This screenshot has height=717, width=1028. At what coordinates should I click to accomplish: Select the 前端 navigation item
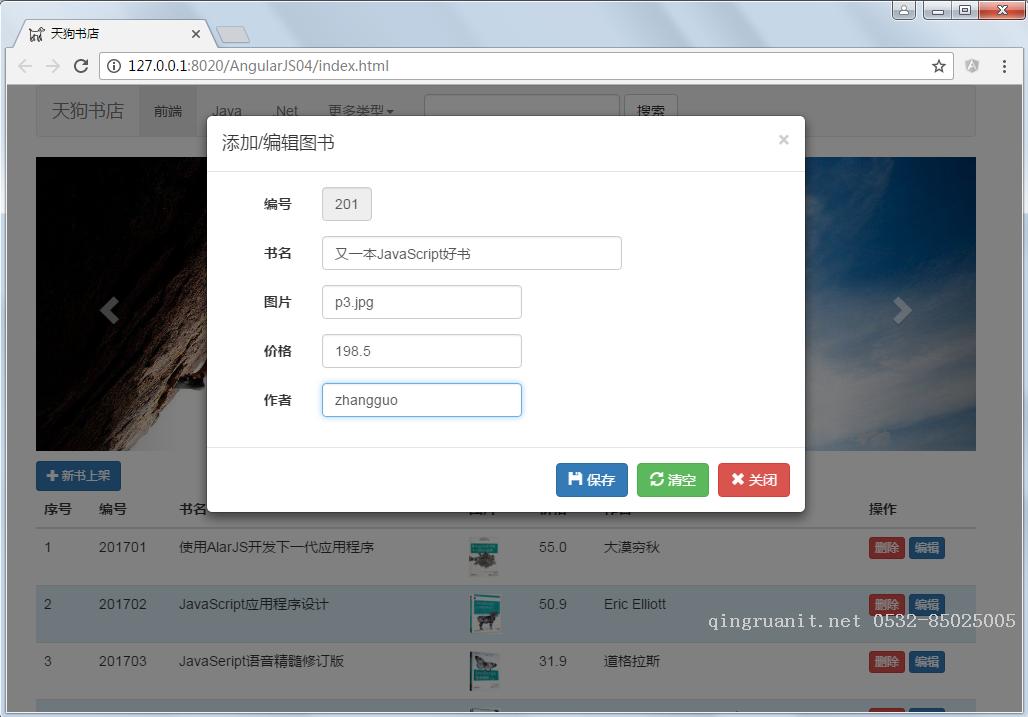coord(168,111)
